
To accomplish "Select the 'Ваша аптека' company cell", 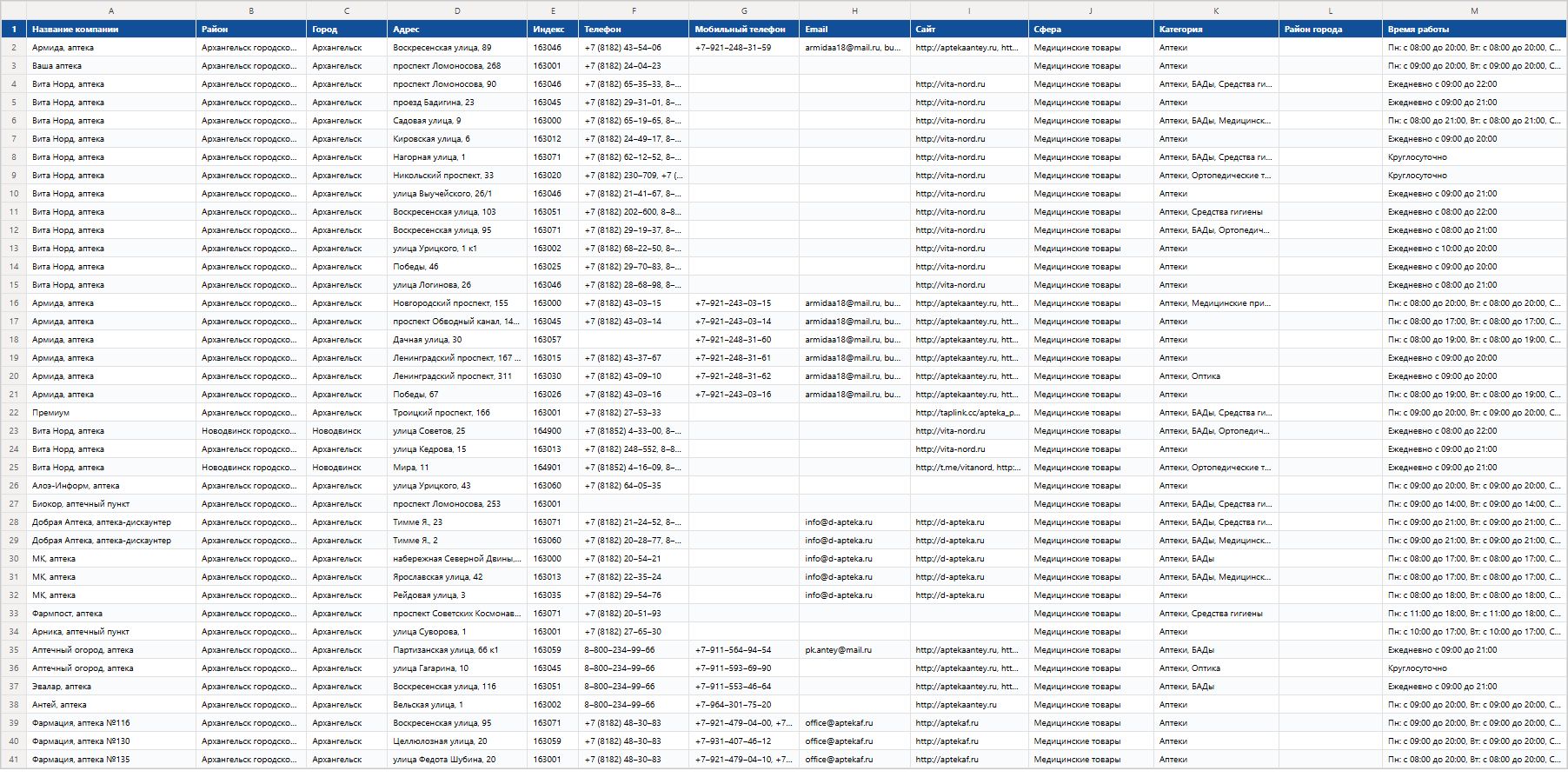I will click(x=111, y=66).
